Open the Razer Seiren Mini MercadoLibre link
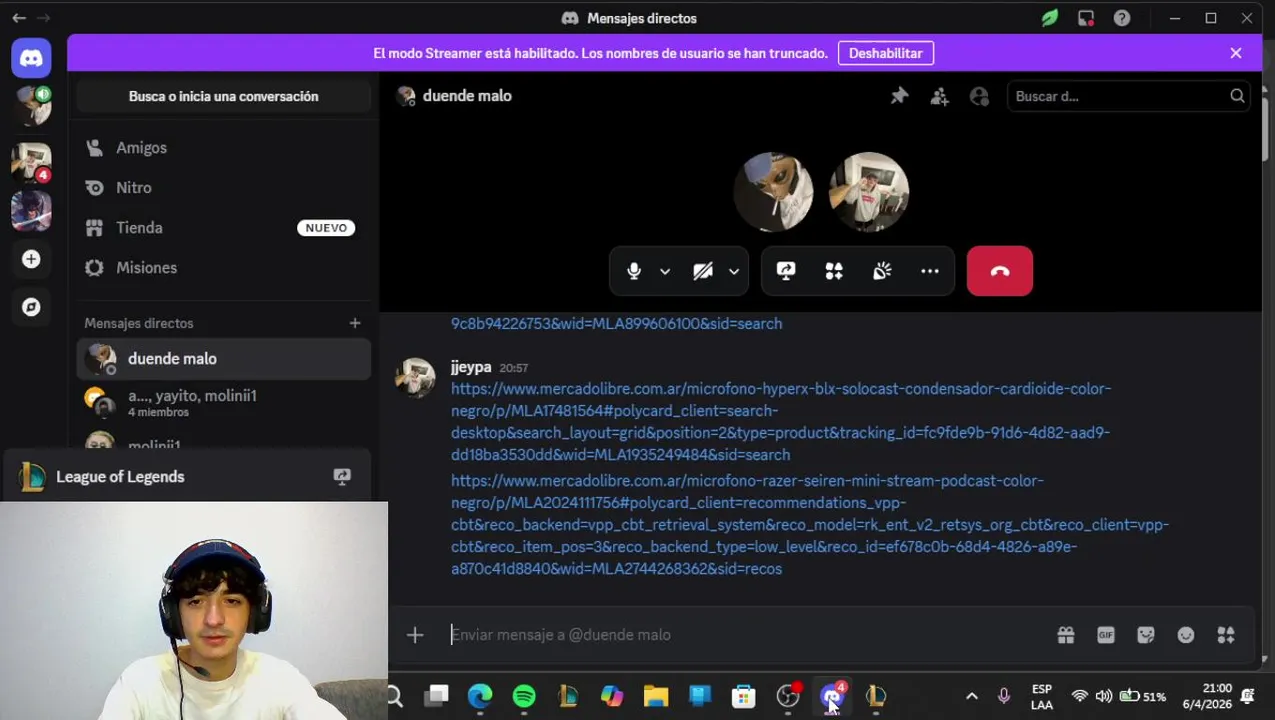 coord(810,525)
